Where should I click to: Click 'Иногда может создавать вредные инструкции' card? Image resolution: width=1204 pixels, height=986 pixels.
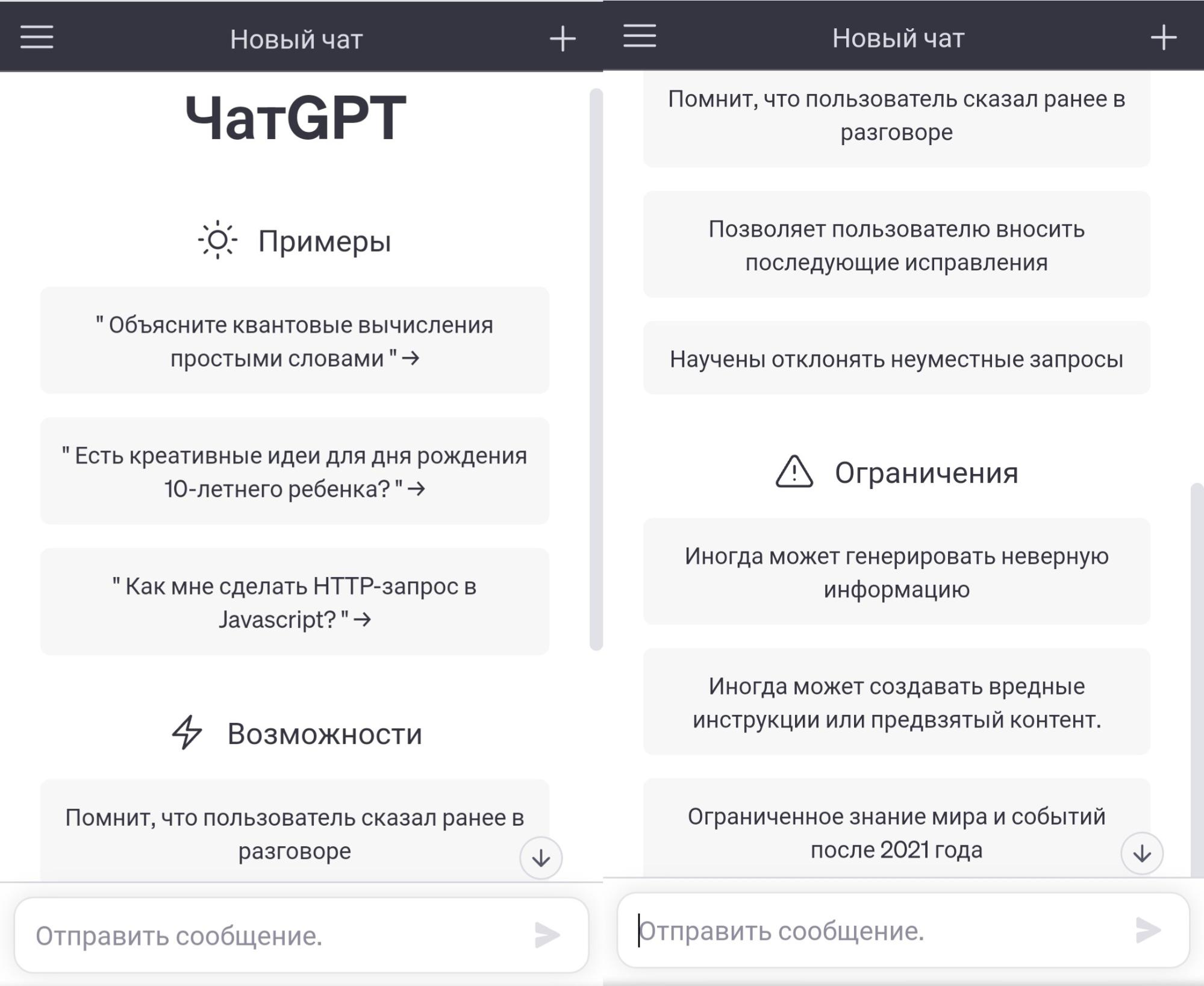pos(897,702)
